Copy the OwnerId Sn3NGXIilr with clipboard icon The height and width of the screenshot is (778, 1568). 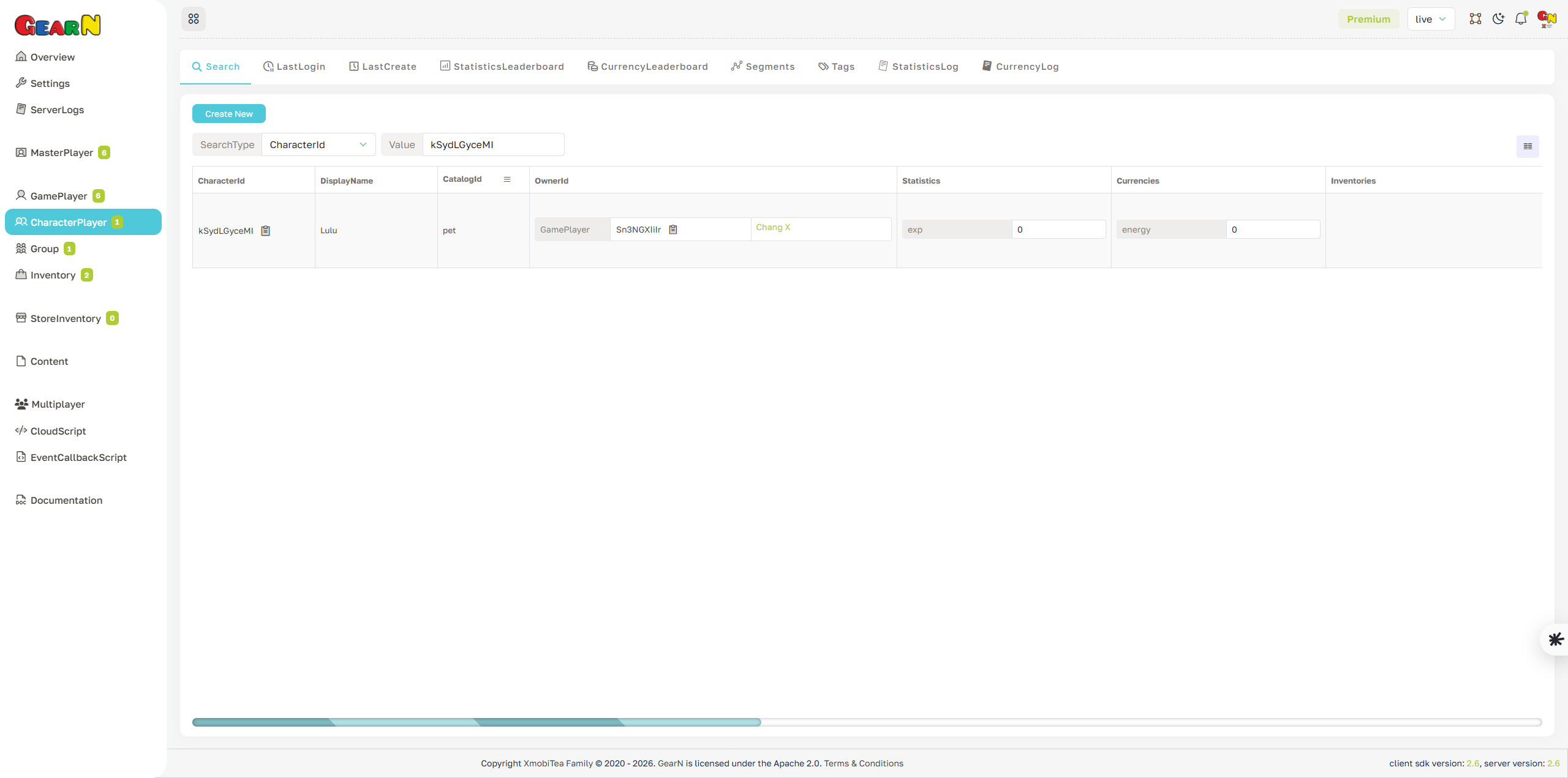(673, 229)
